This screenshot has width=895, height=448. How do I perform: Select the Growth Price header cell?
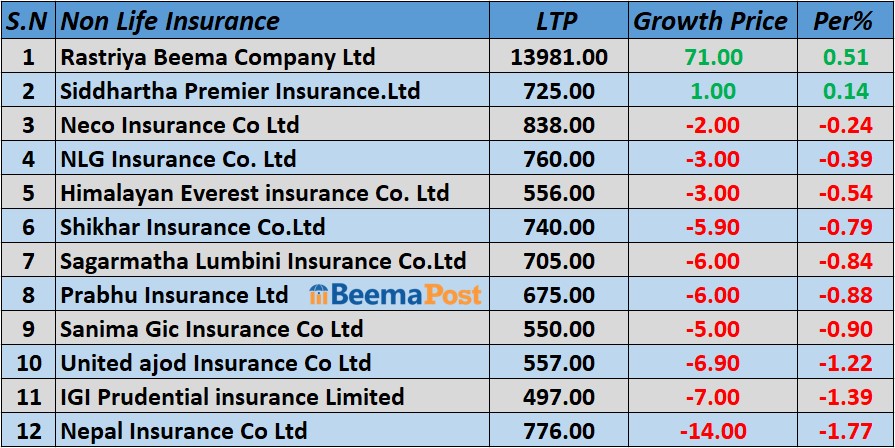point(711,20)
